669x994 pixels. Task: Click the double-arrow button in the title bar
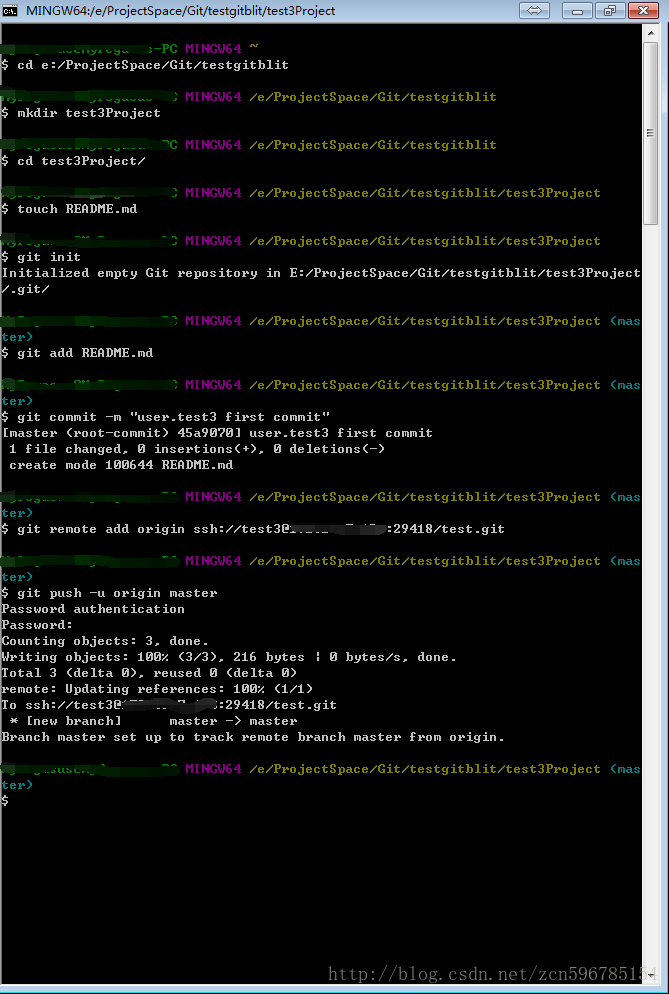click(534, 11)
